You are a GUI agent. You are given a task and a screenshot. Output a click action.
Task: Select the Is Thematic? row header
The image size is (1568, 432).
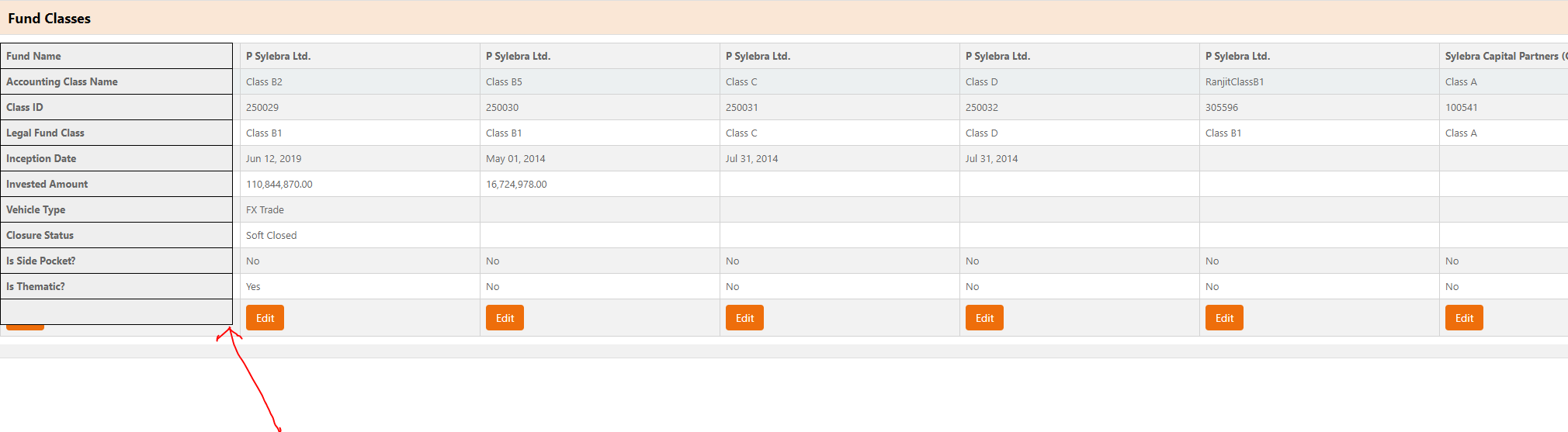(x=116, y=286)
